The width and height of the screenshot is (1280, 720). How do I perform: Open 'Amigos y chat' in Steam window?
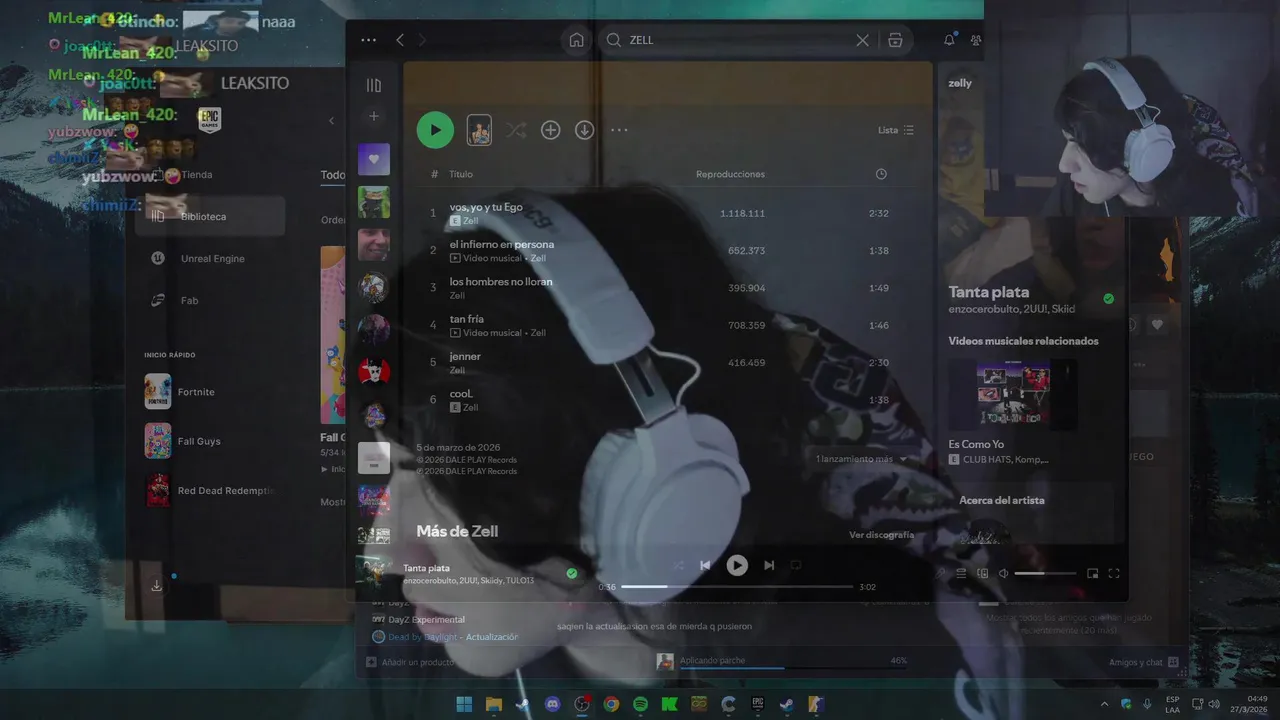(1144, 662)
